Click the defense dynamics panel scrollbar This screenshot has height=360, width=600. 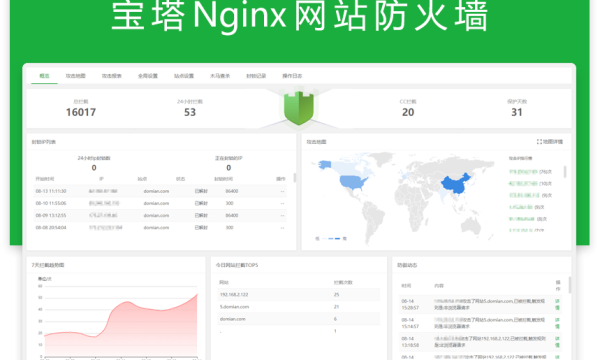pos(570,285)
